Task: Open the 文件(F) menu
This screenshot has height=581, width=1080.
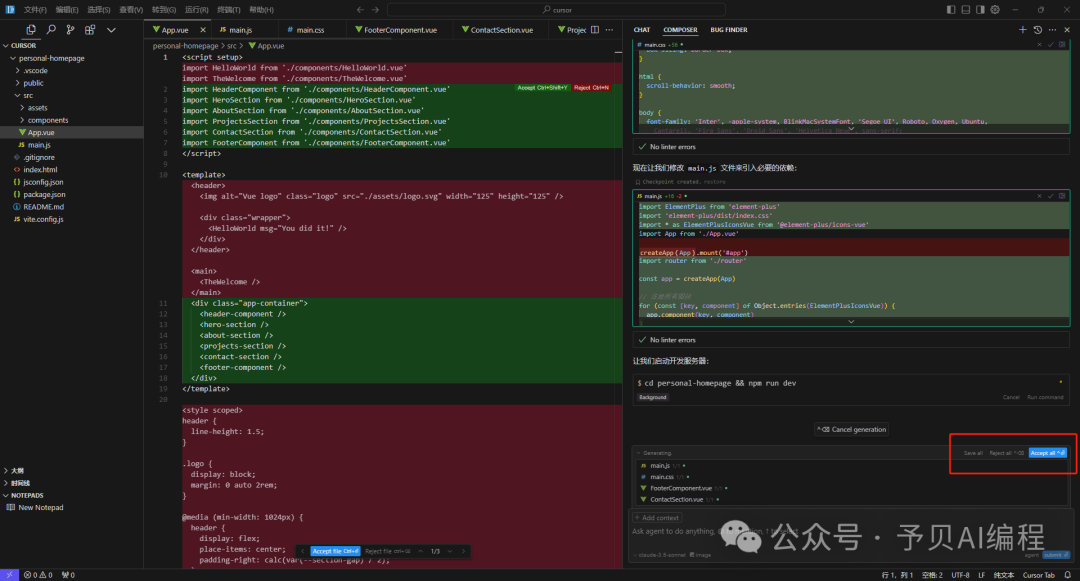Action: click(35, 10)
